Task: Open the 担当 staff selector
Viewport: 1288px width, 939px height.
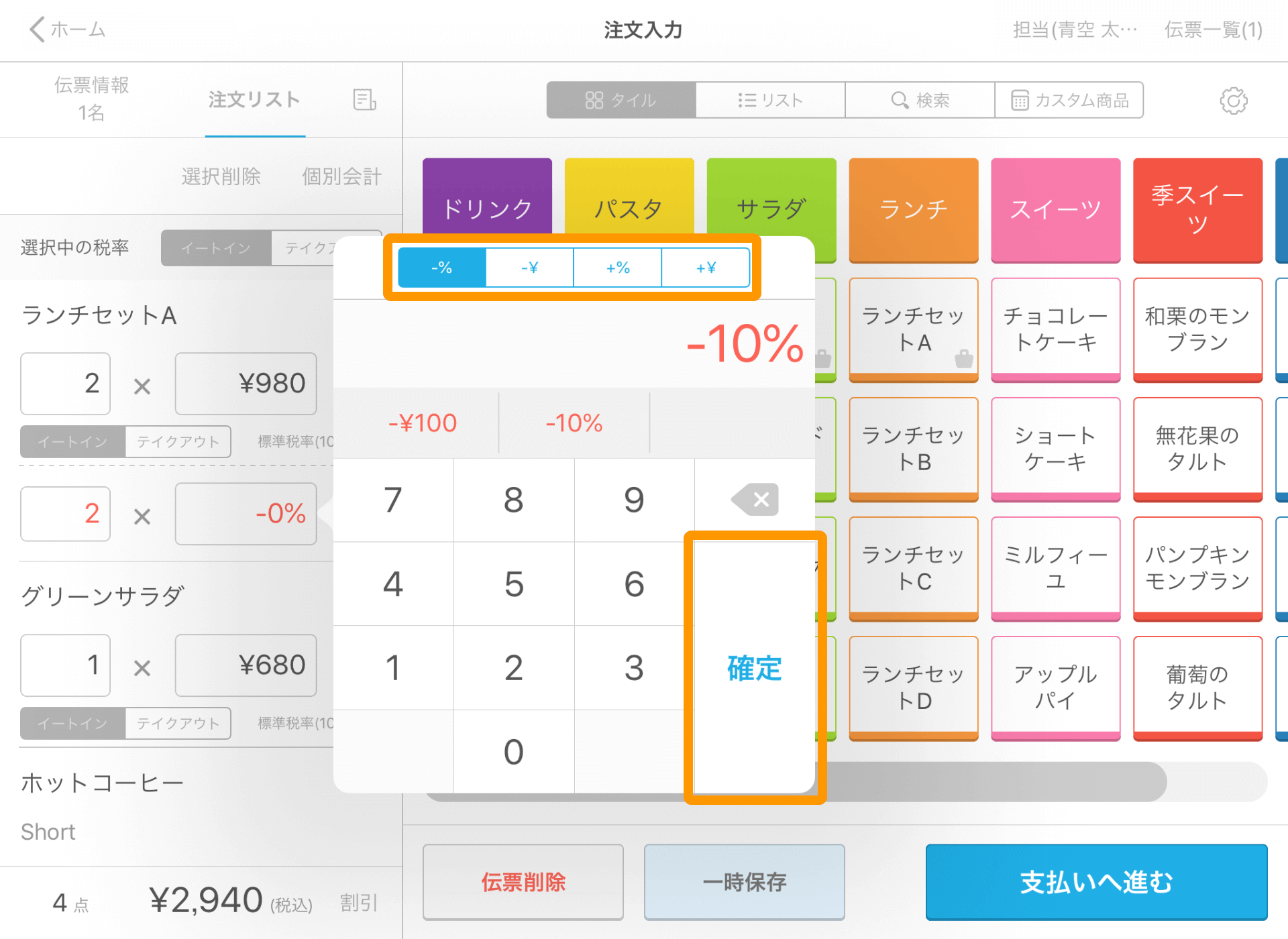Action: click(1075, 30)
